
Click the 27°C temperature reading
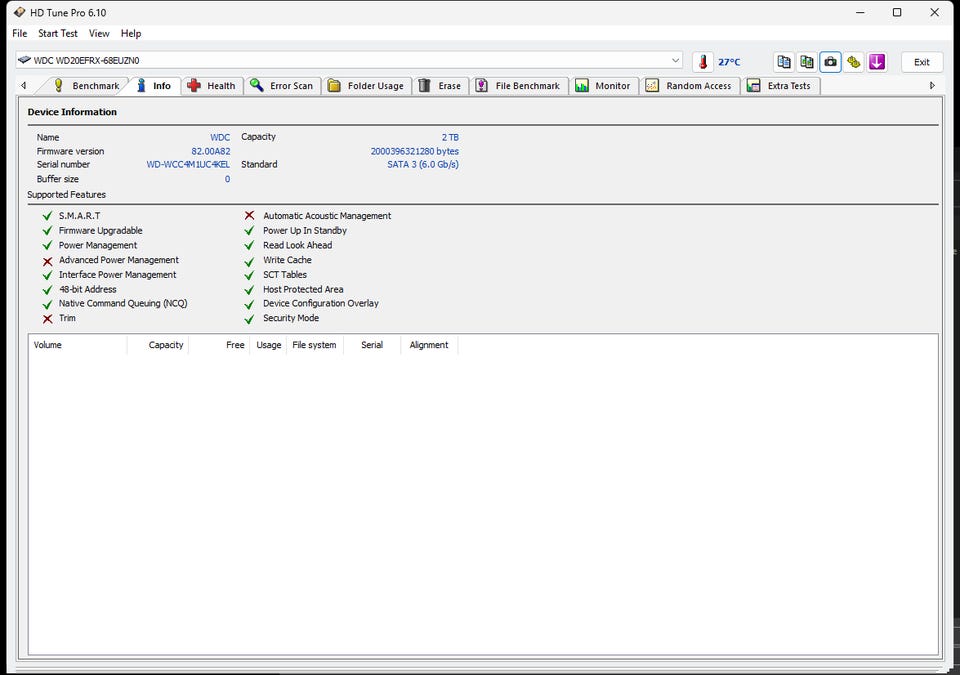point(729,62)
